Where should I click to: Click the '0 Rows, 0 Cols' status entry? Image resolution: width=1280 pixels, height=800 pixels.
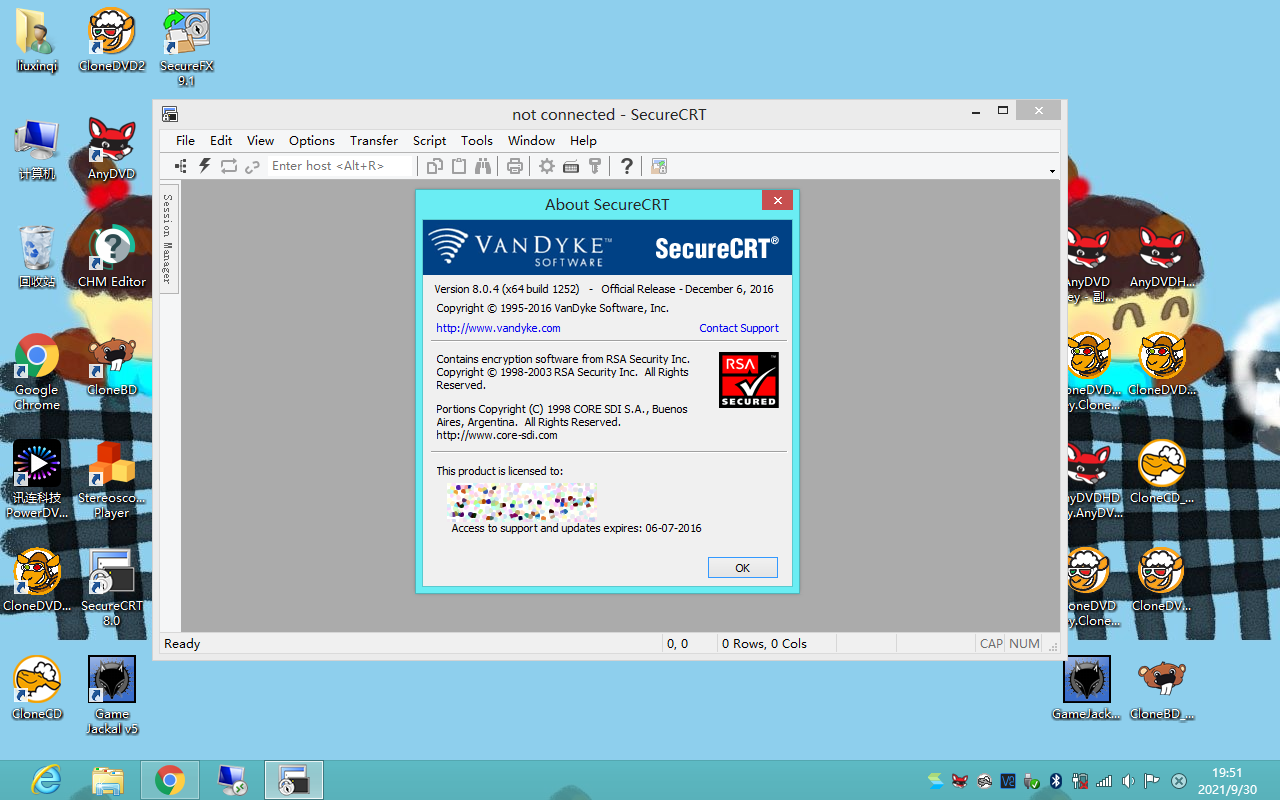click(x=764, y=644)
